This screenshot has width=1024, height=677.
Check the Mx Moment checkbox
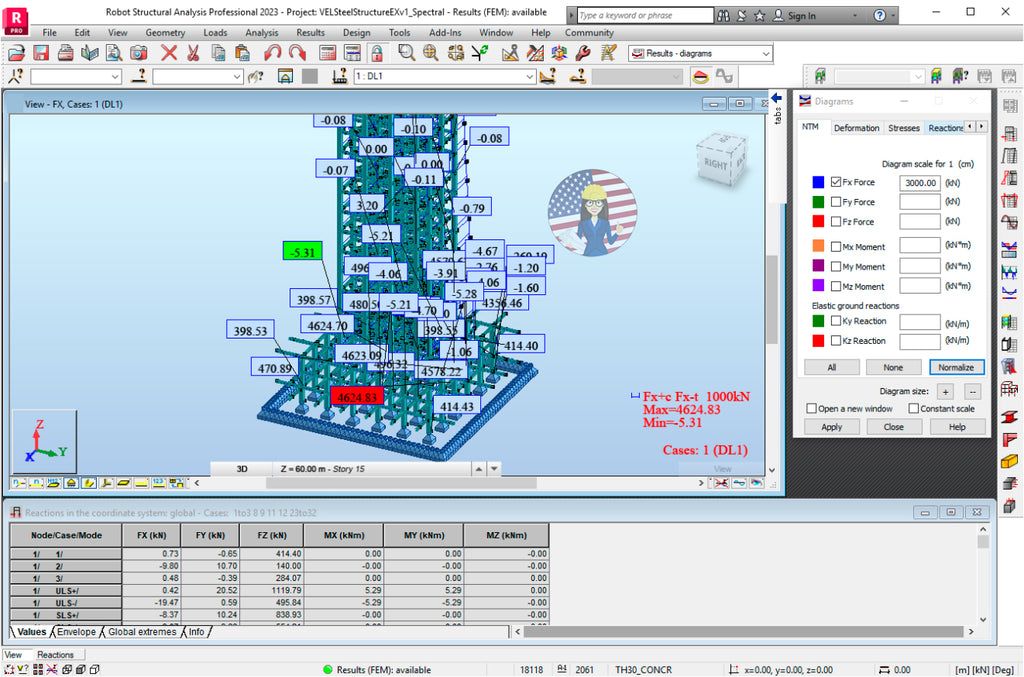point(835,246)
